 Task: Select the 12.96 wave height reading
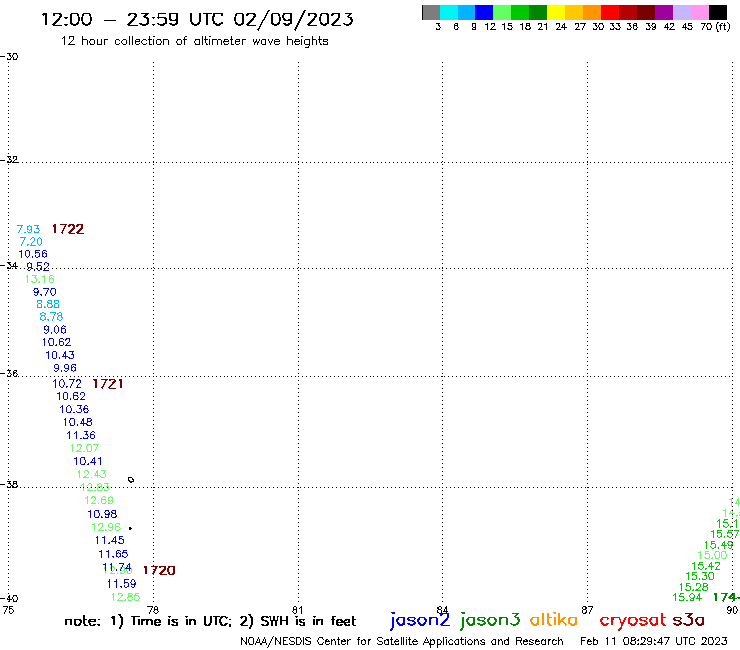pos(106,528)
